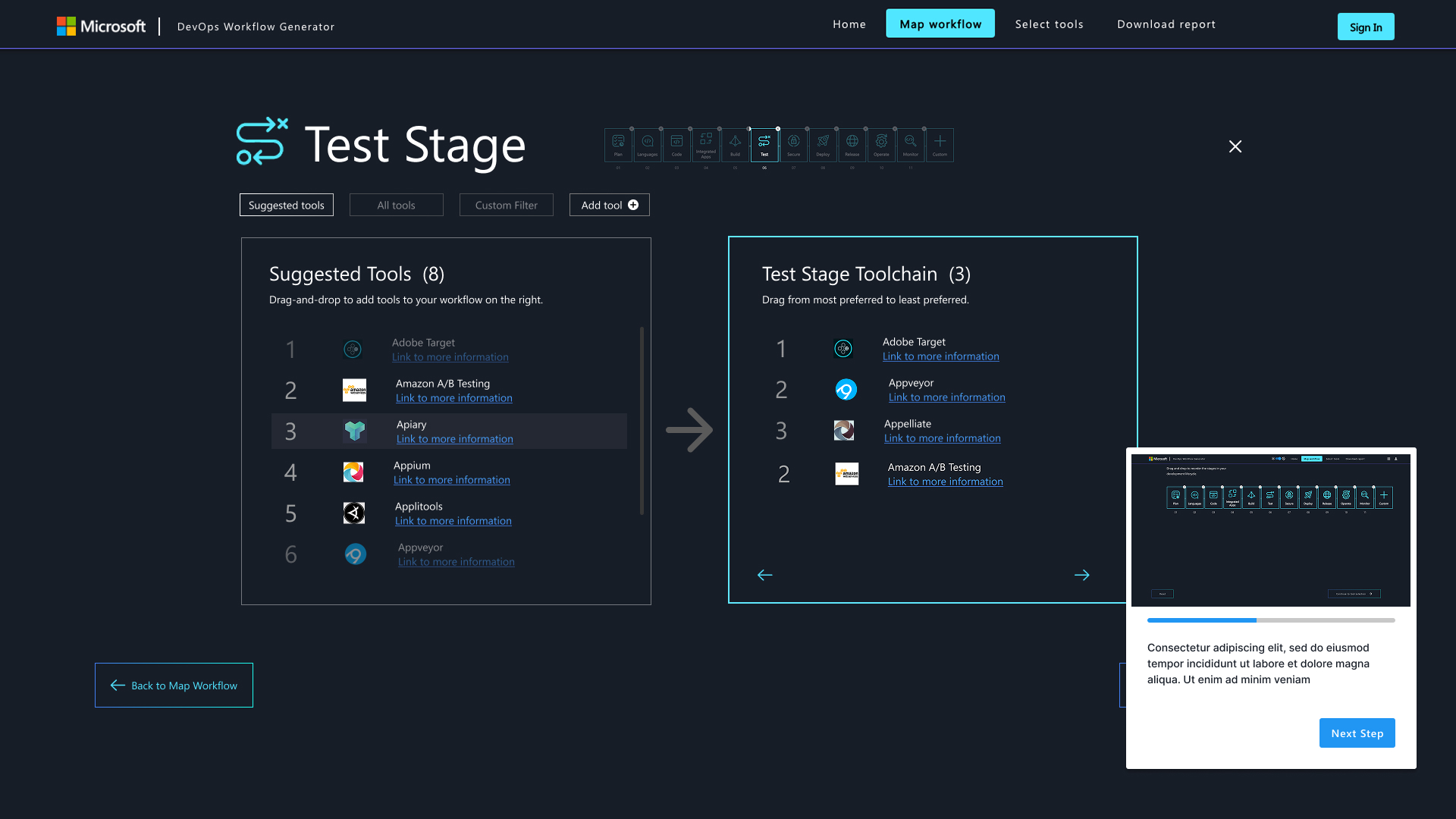Click the 'Apiary' tool name text

pyautogui.click(x=412, y=425)
